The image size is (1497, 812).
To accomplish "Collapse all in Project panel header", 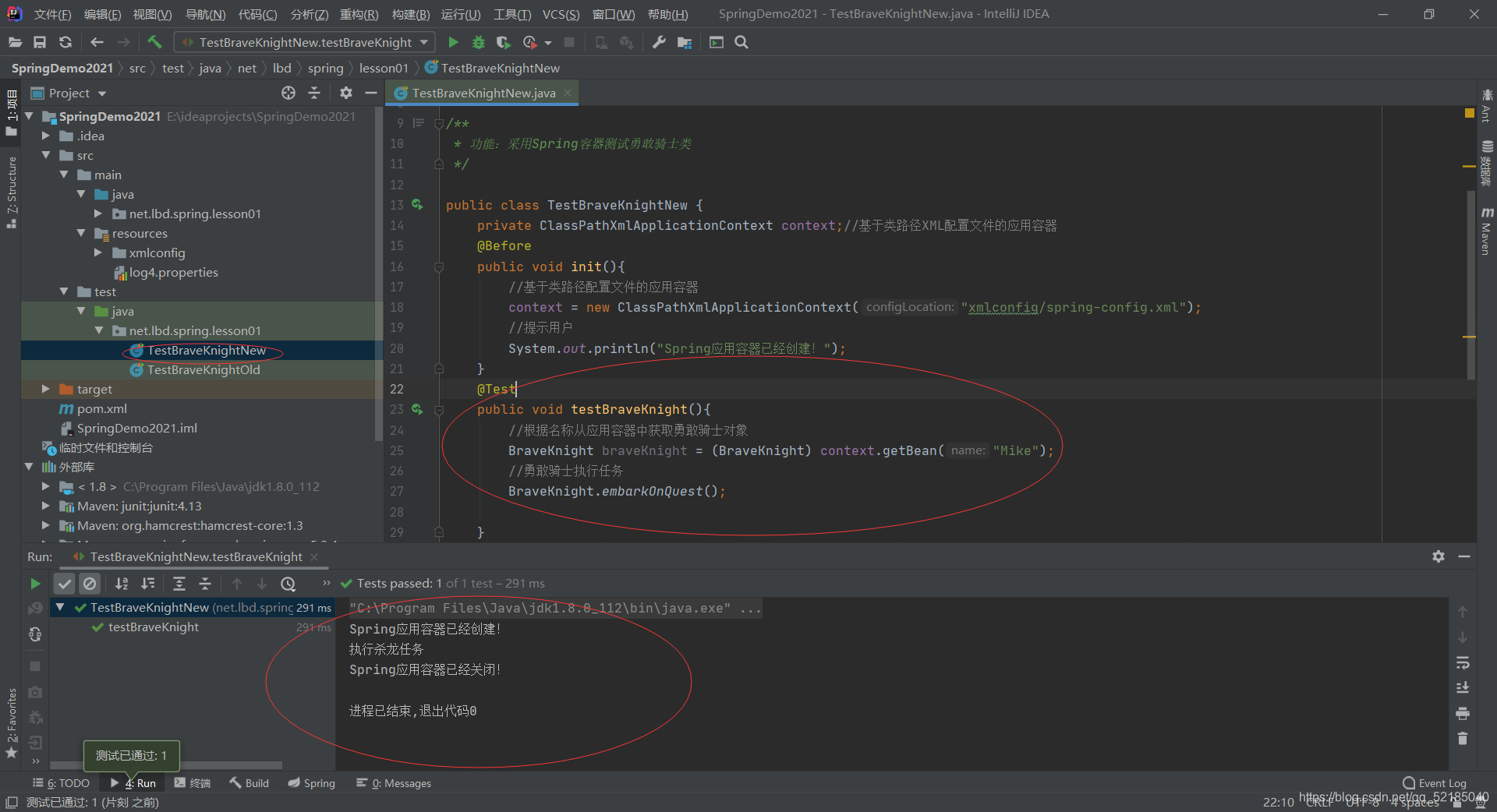I will click(x=314, y=93).
